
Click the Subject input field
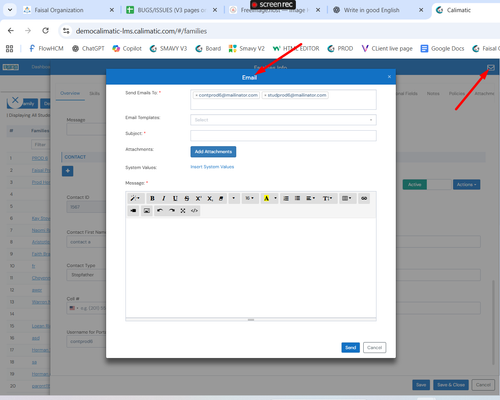click(283, 136)
